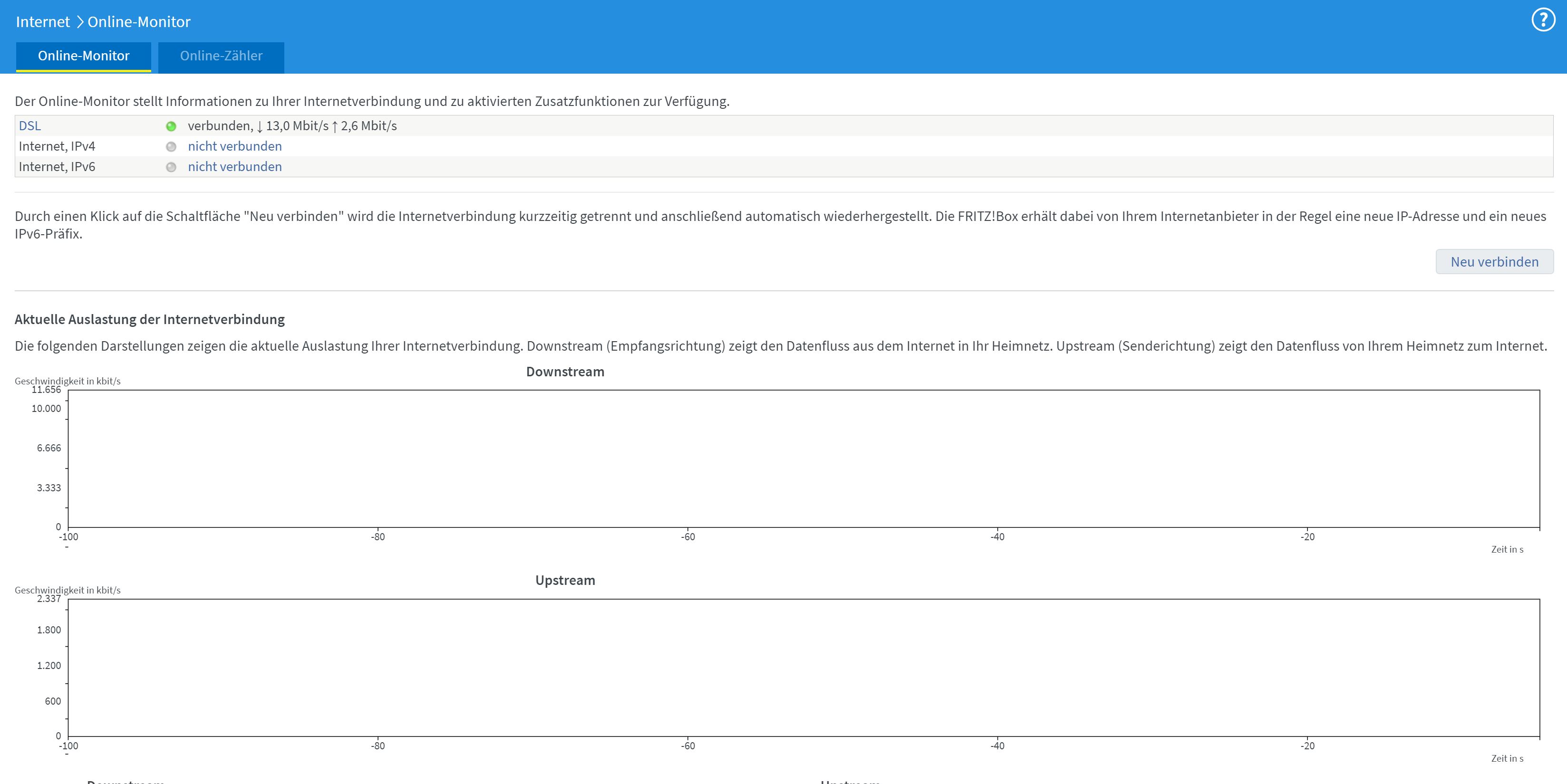The width and height of the screenshot is (1567, 784).
Task: Open the help question mark icon
Action: pos(1543,20)
